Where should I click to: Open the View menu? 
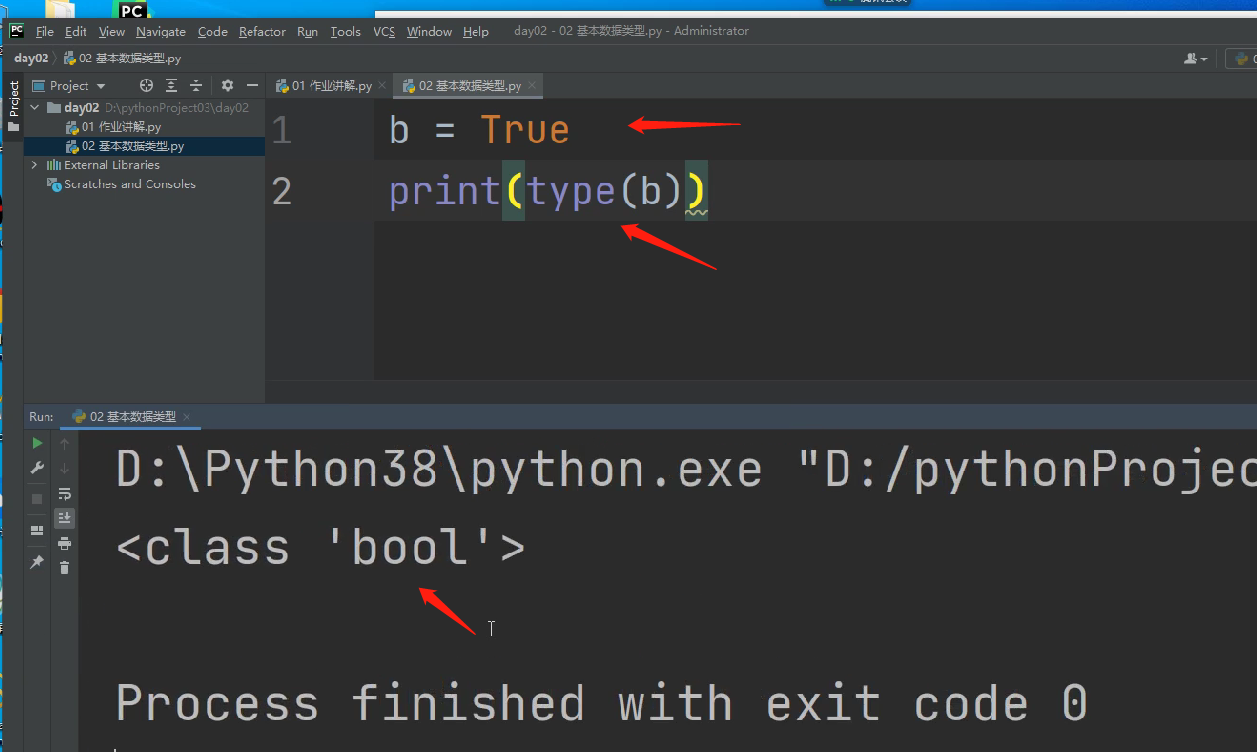click(112, 32)
